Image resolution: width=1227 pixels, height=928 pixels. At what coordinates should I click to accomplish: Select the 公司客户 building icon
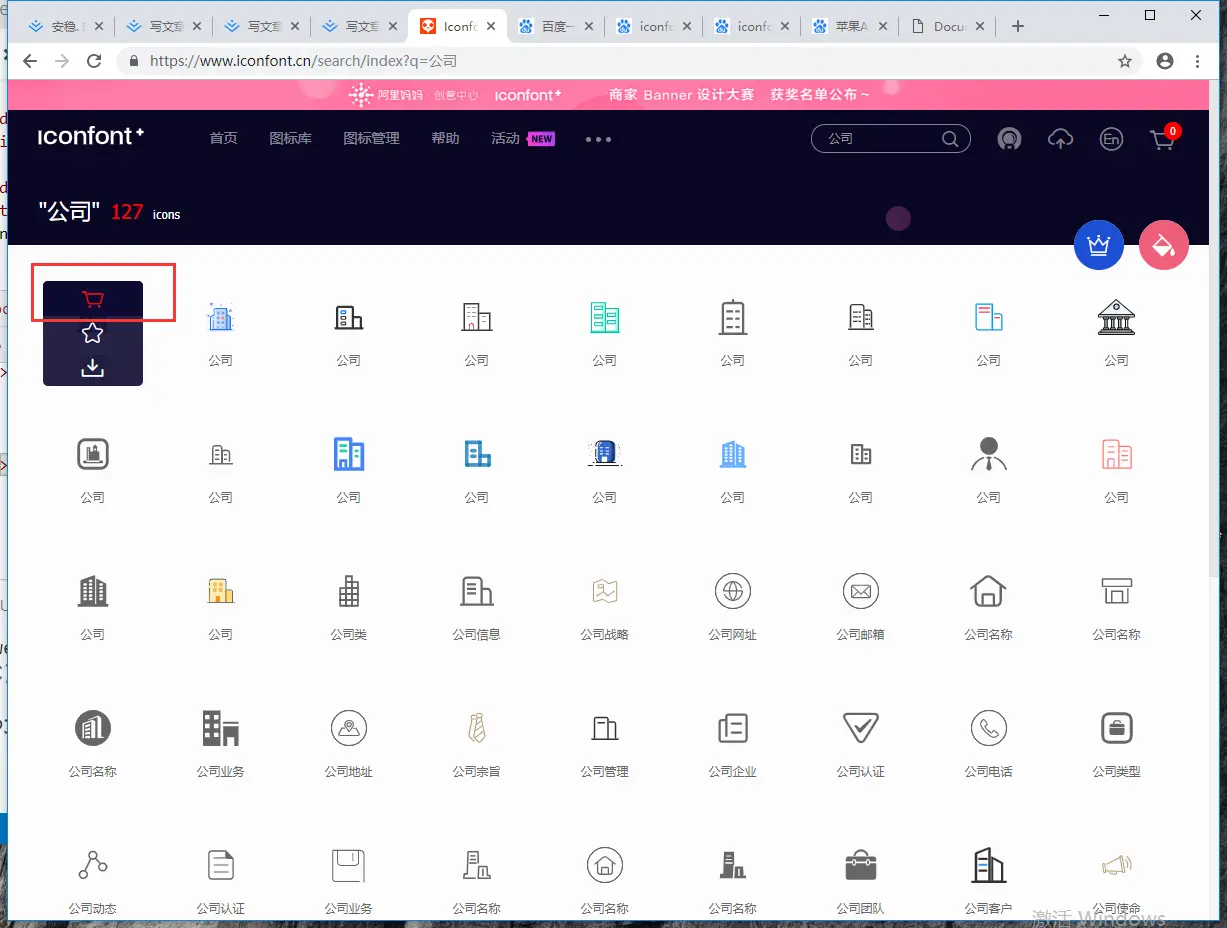(x=988, y=866)
